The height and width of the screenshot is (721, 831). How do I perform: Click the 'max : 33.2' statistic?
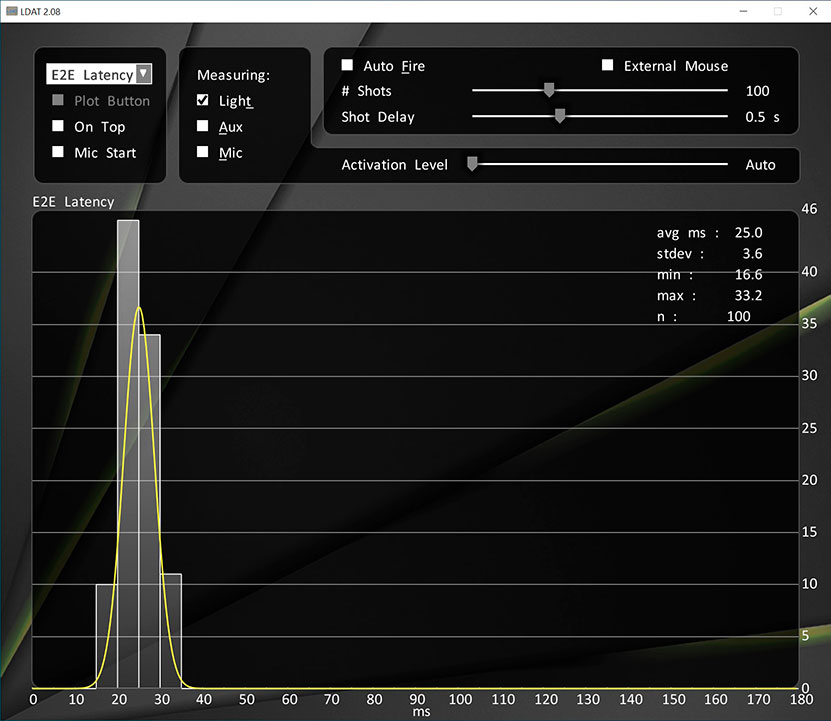coord(709,295)
